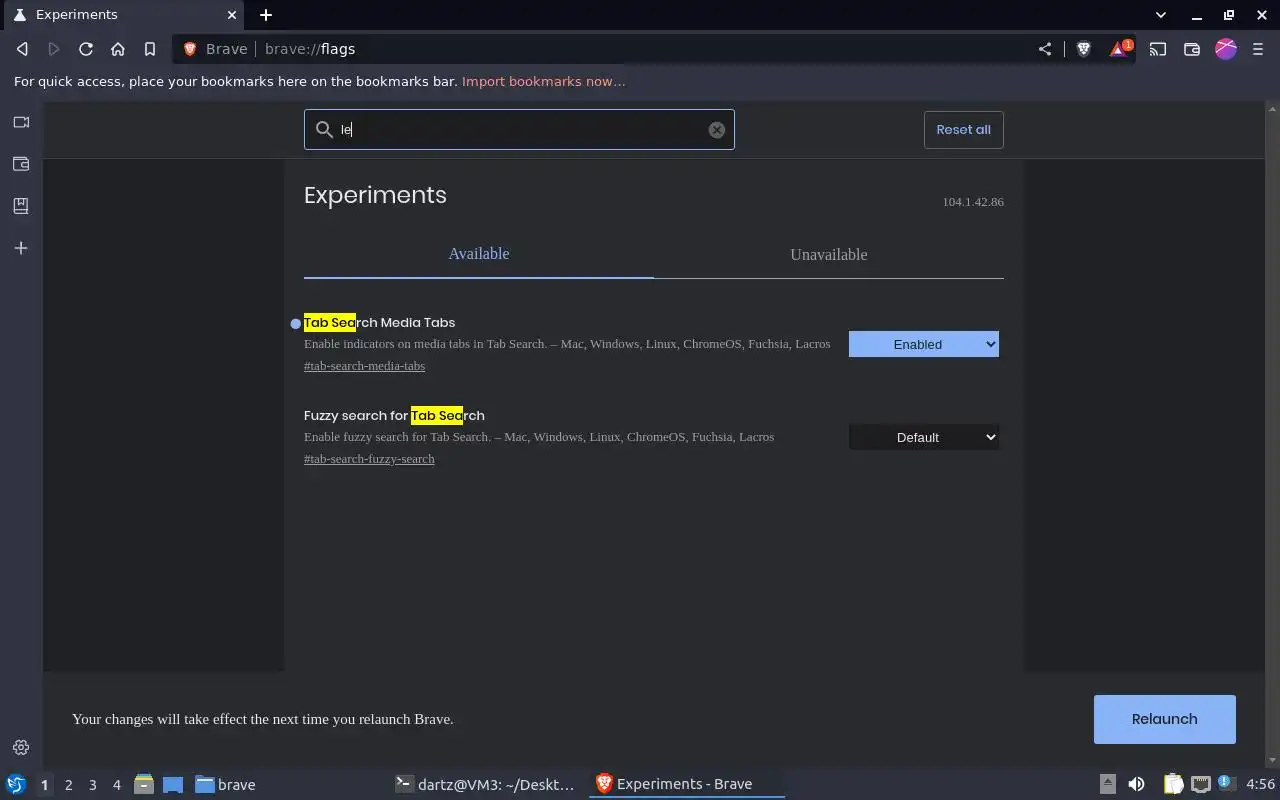Click the taskbar volume icon
The height and width of the screenshot is (800, 1280).
(x=1136, y=785)
